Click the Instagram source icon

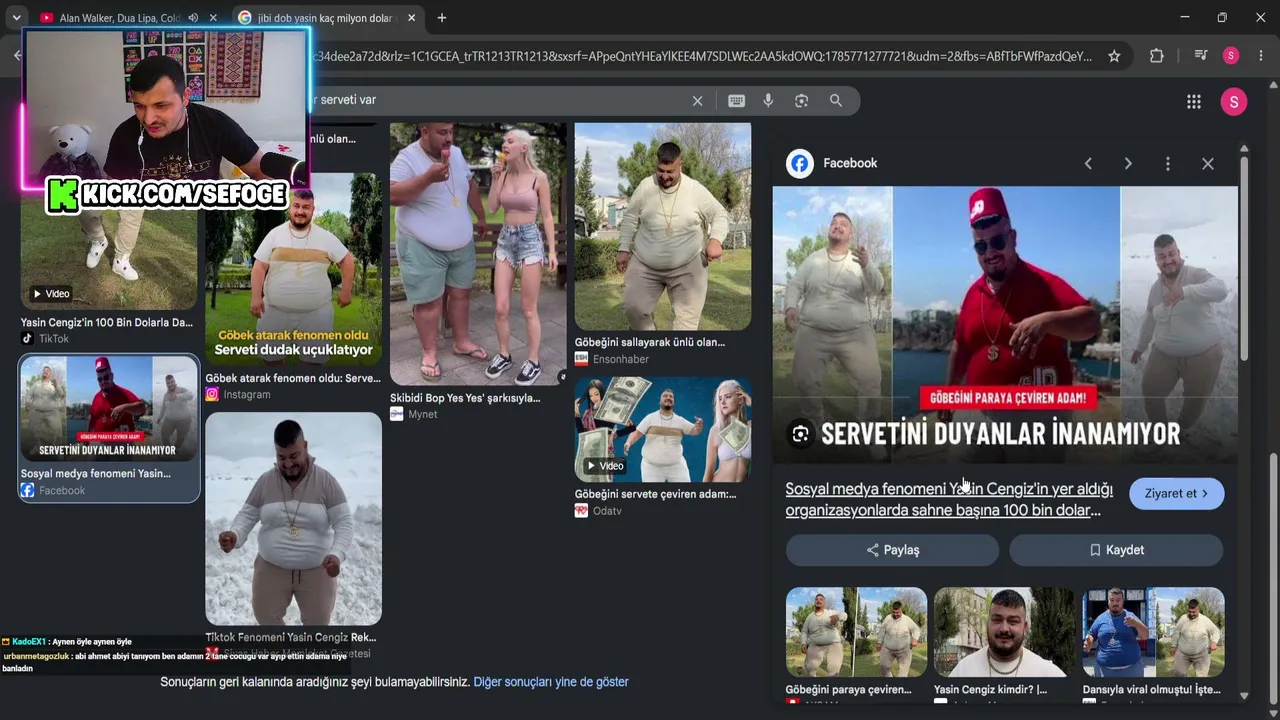click(212, 395)
